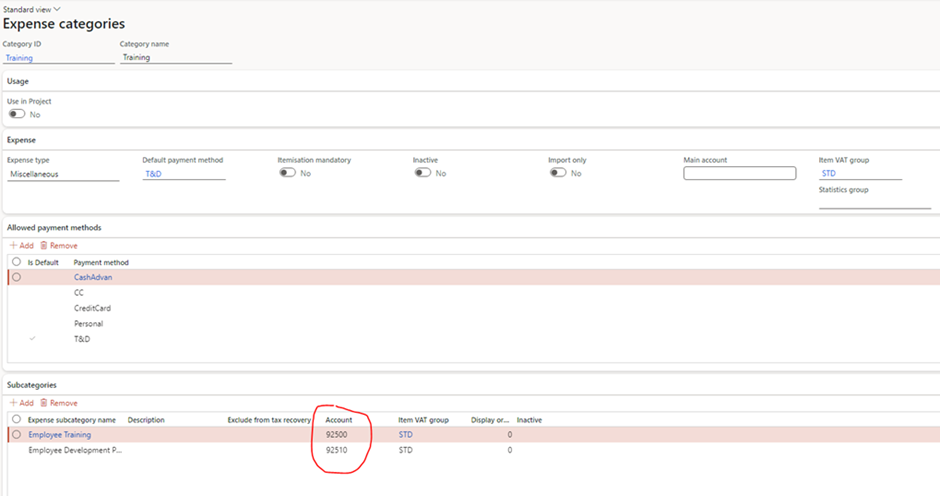
Task: Click the Statistics group field
Action: pos(875,203)
